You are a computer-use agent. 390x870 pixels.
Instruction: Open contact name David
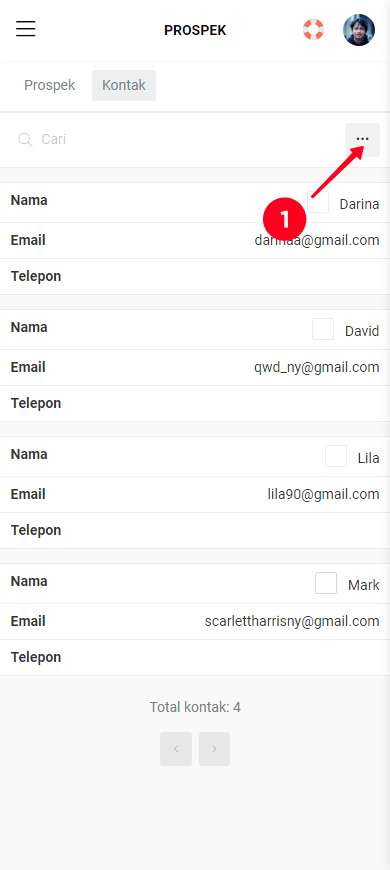point(362,331)
